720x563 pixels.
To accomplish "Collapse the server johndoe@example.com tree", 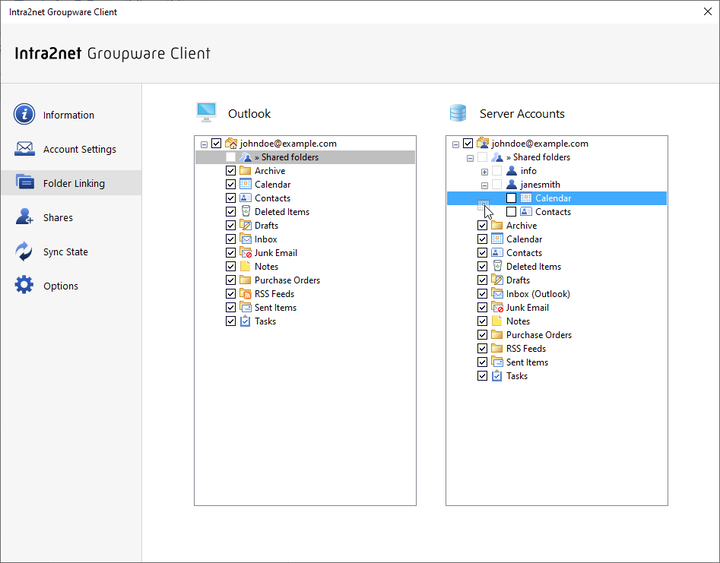I will pos(456,144).
